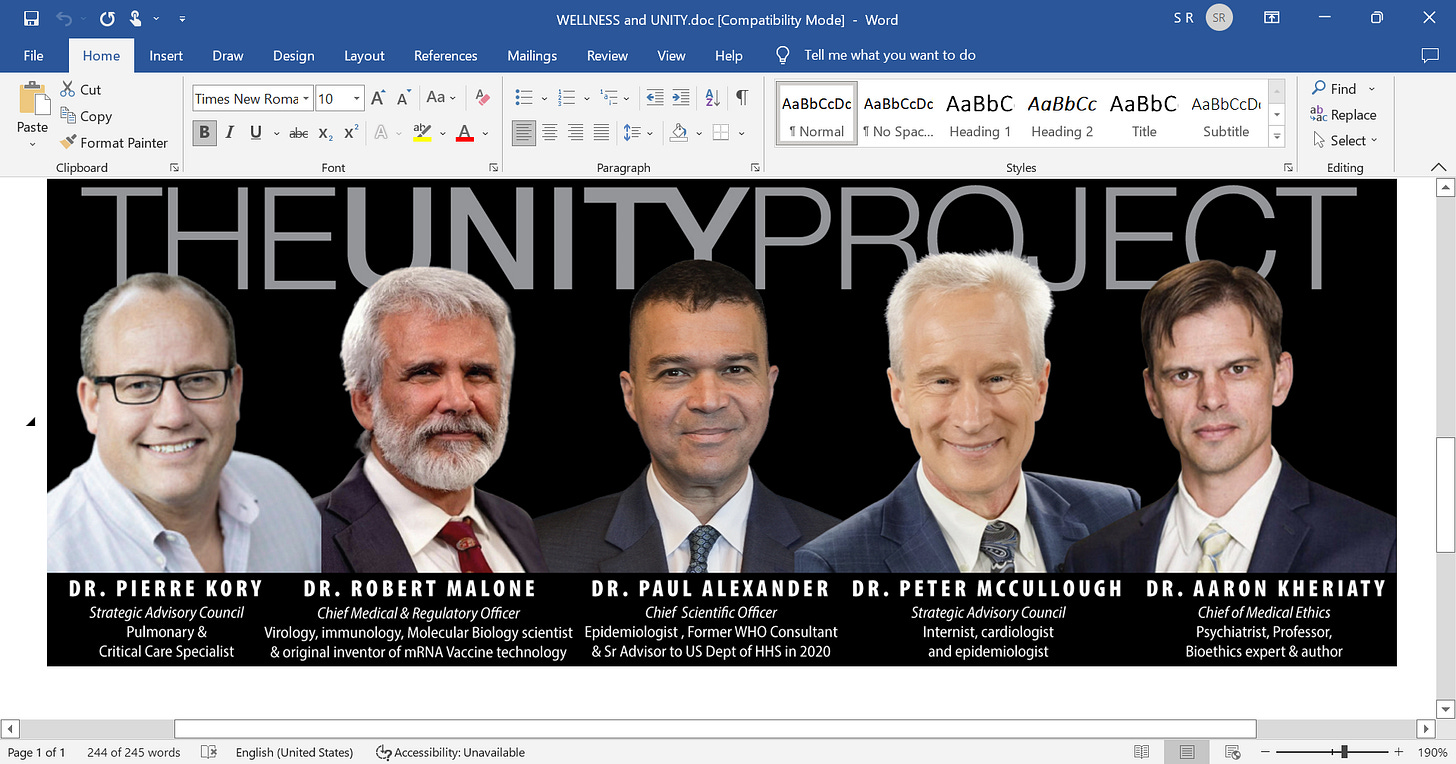Click the Repeat icon in quick access
The image size is (1456, 764).
[107, 19]
